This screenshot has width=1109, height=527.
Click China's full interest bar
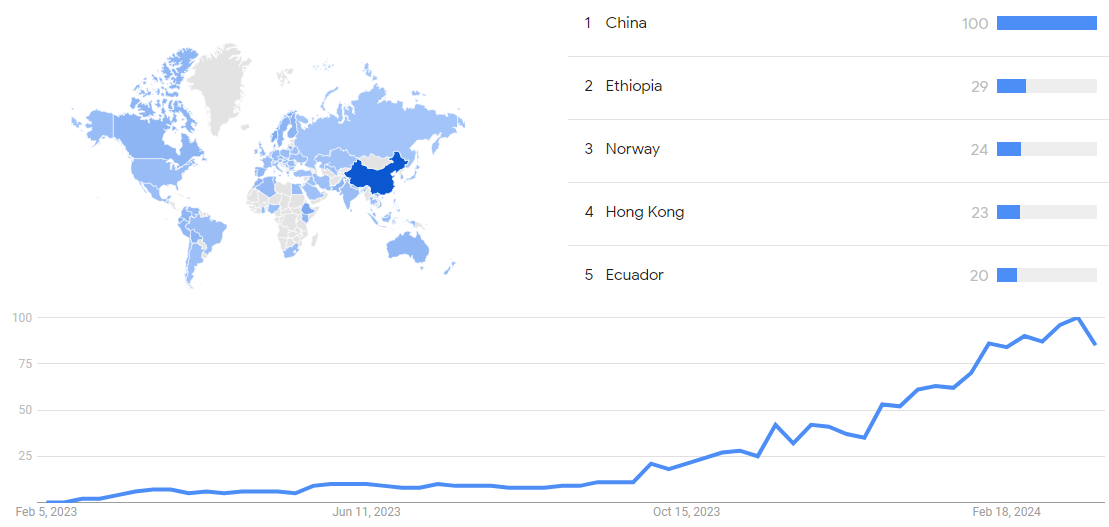(x=1046, y=23)
